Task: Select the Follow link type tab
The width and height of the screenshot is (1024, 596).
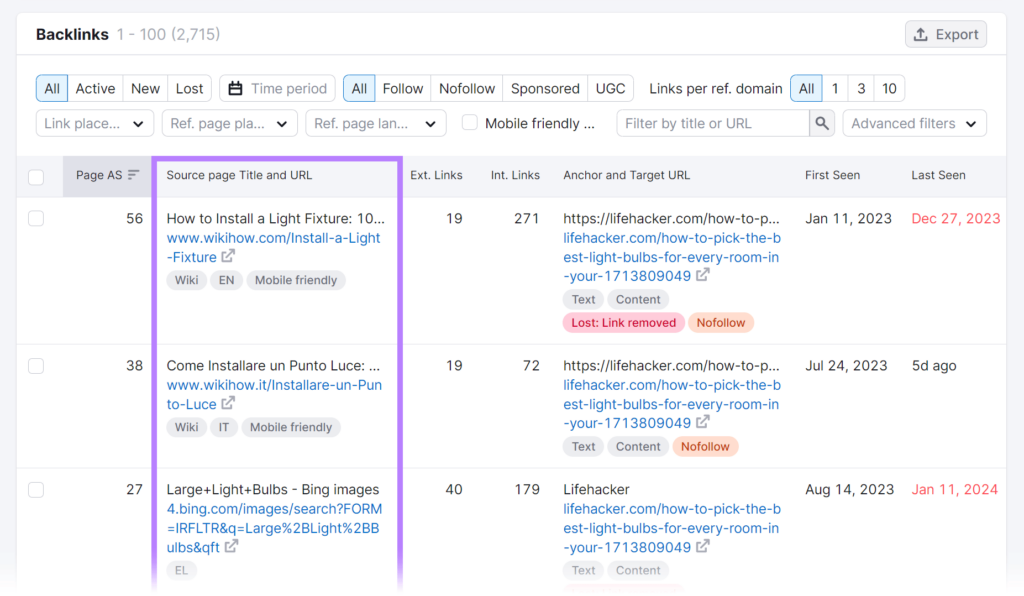Action: (x=403, y=89)
